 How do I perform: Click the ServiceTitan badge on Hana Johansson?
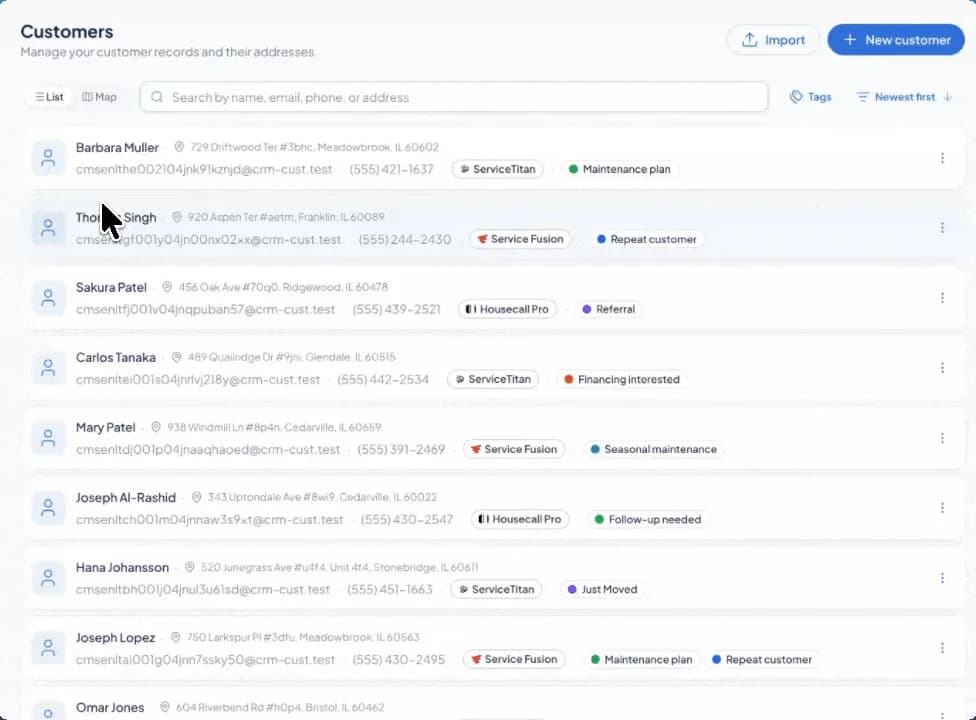[496, 589]
